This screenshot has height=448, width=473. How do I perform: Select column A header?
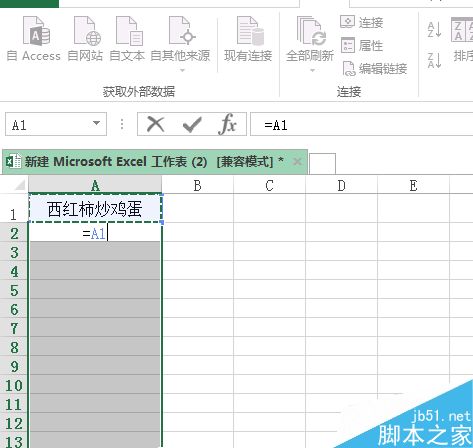(x=95, y=185)
